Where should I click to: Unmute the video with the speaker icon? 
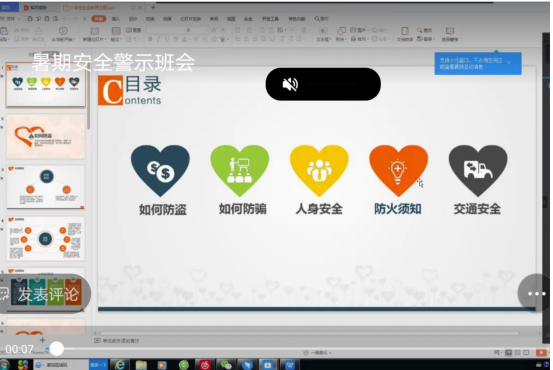point(290,84)
